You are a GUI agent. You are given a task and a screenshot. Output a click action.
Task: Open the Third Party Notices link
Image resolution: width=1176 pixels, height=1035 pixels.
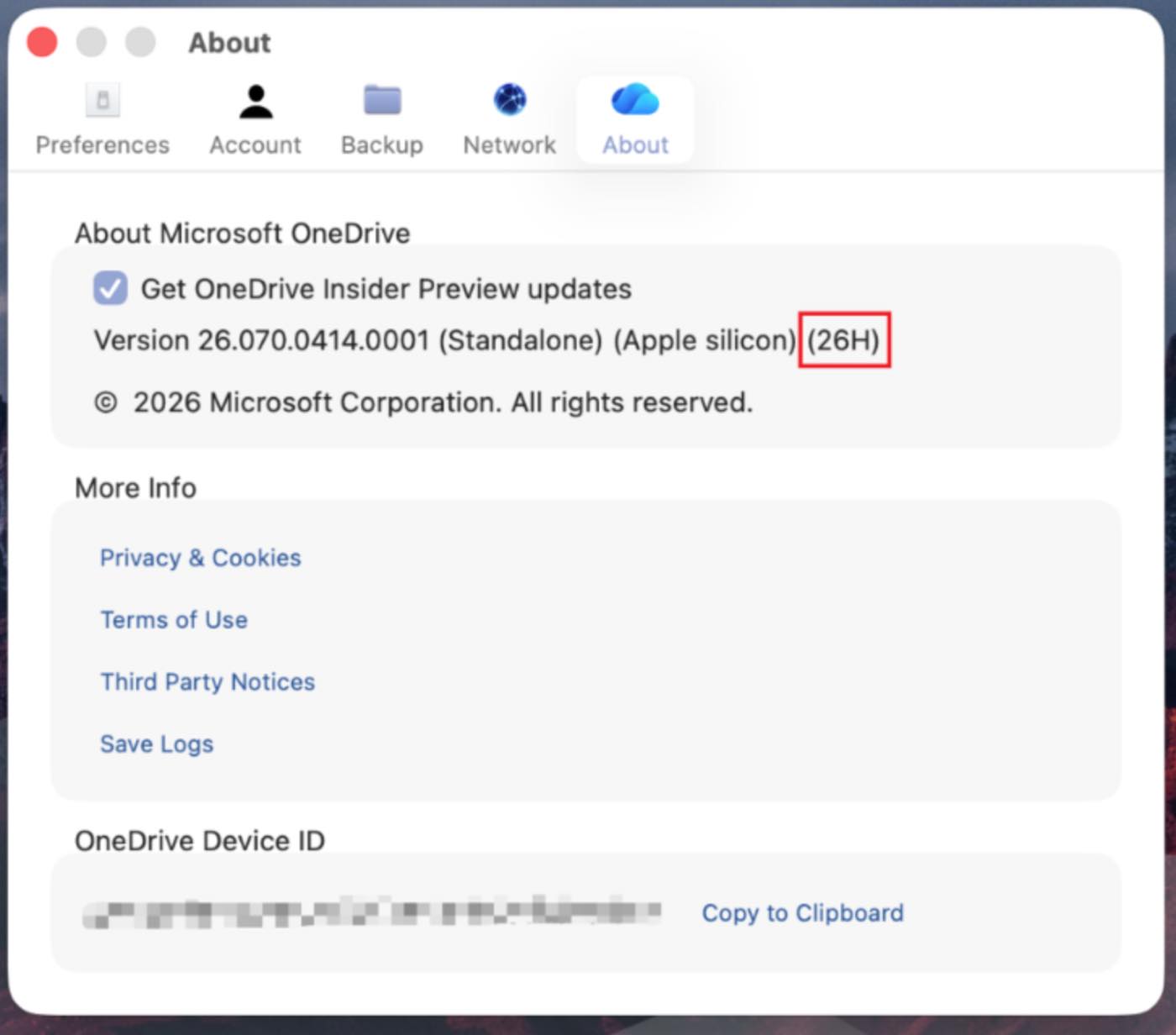pos(207,681)
